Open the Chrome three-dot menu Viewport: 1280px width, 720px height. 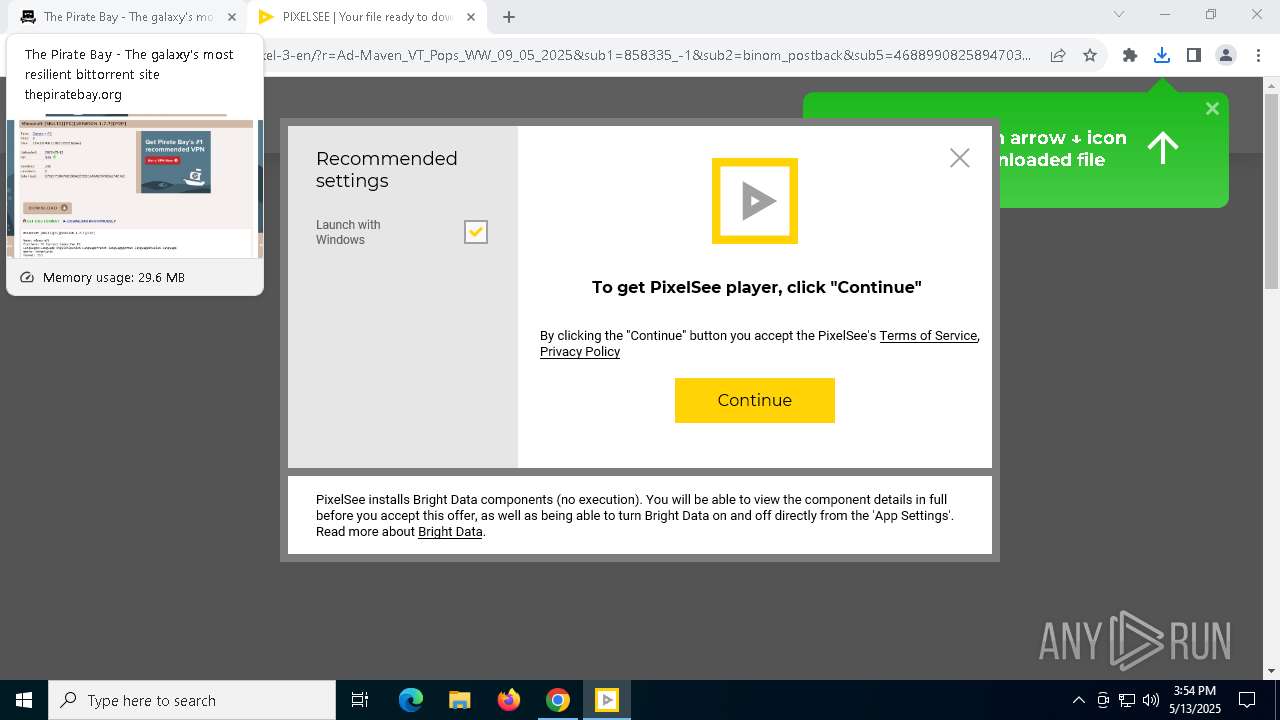tap(1258, 56)
